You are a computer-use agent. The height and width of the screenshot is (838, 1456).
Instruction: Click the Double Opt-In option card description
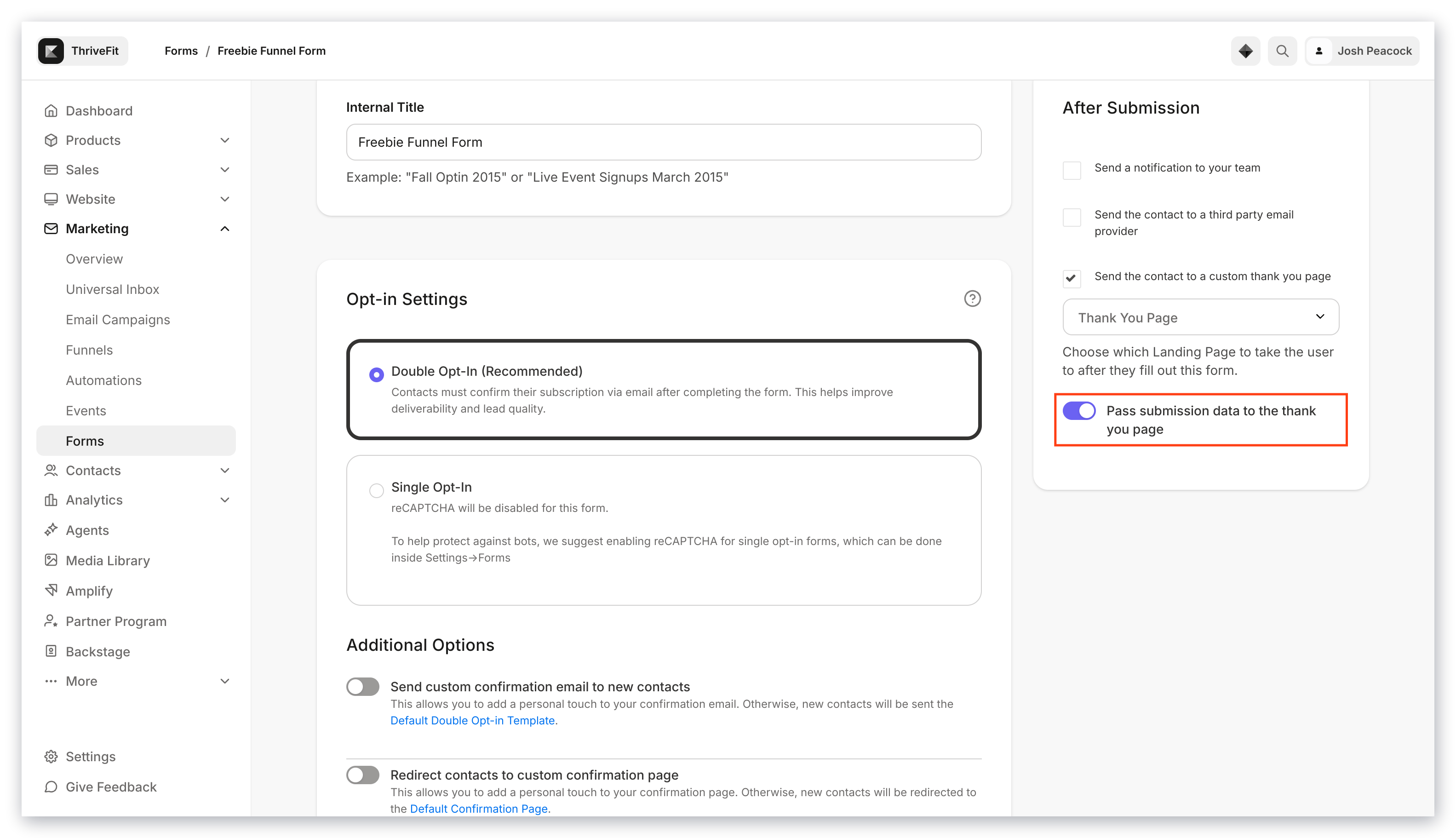point(642,400)
